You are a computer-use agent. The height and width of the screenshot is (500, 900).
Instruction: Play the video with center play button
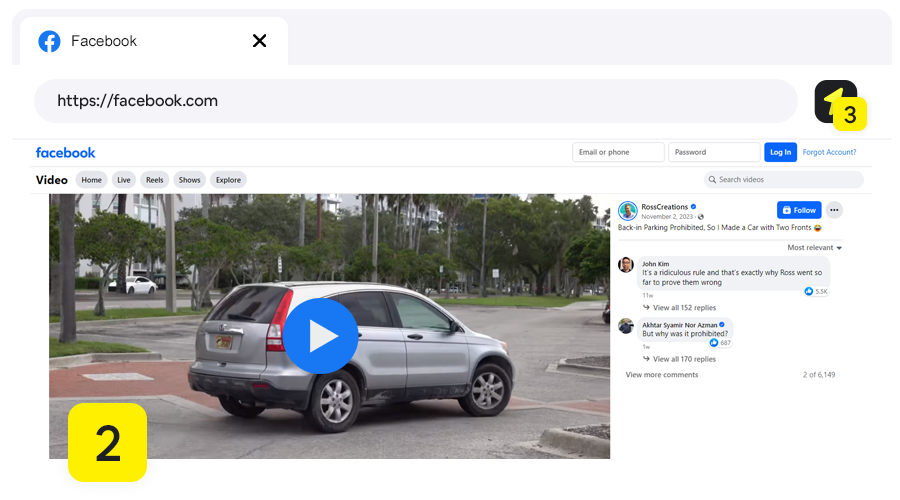(x=320, y=336)
